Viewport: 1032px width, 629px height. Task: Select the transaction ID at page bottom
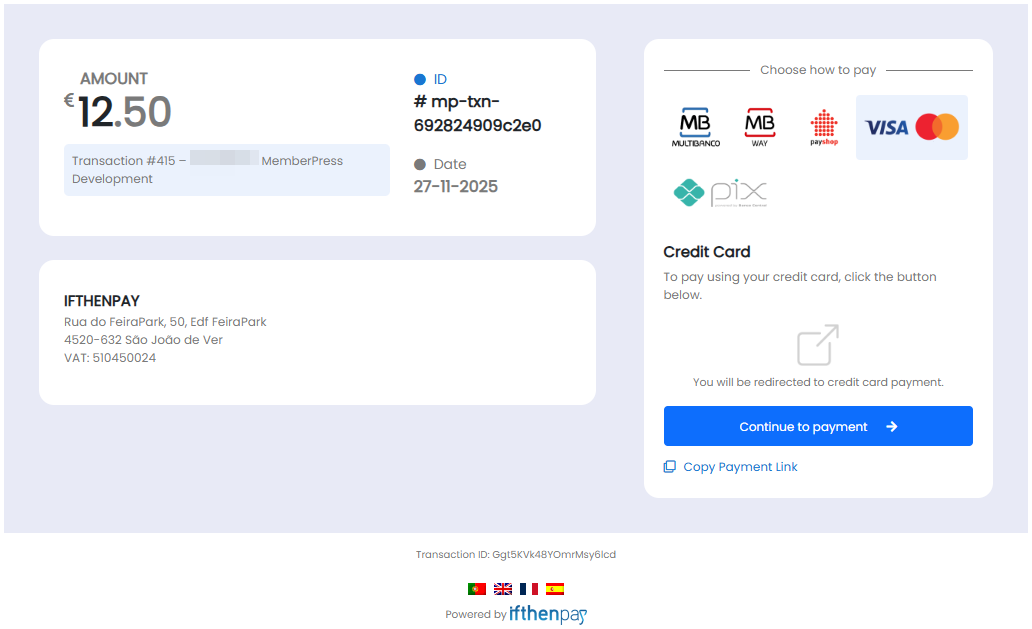(516, 554)
